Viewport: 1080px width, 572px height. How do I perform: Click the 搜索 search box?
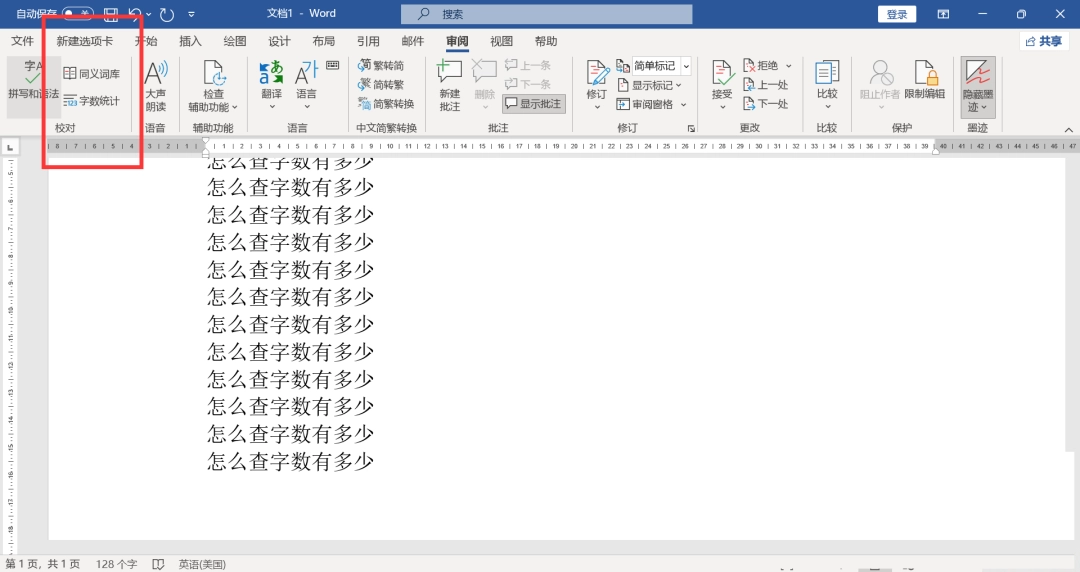547,14
